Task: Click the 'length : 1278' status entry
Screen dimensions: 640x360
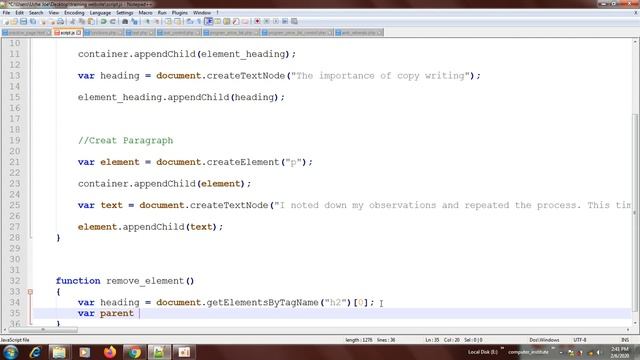Action: (x=358, y=340)
